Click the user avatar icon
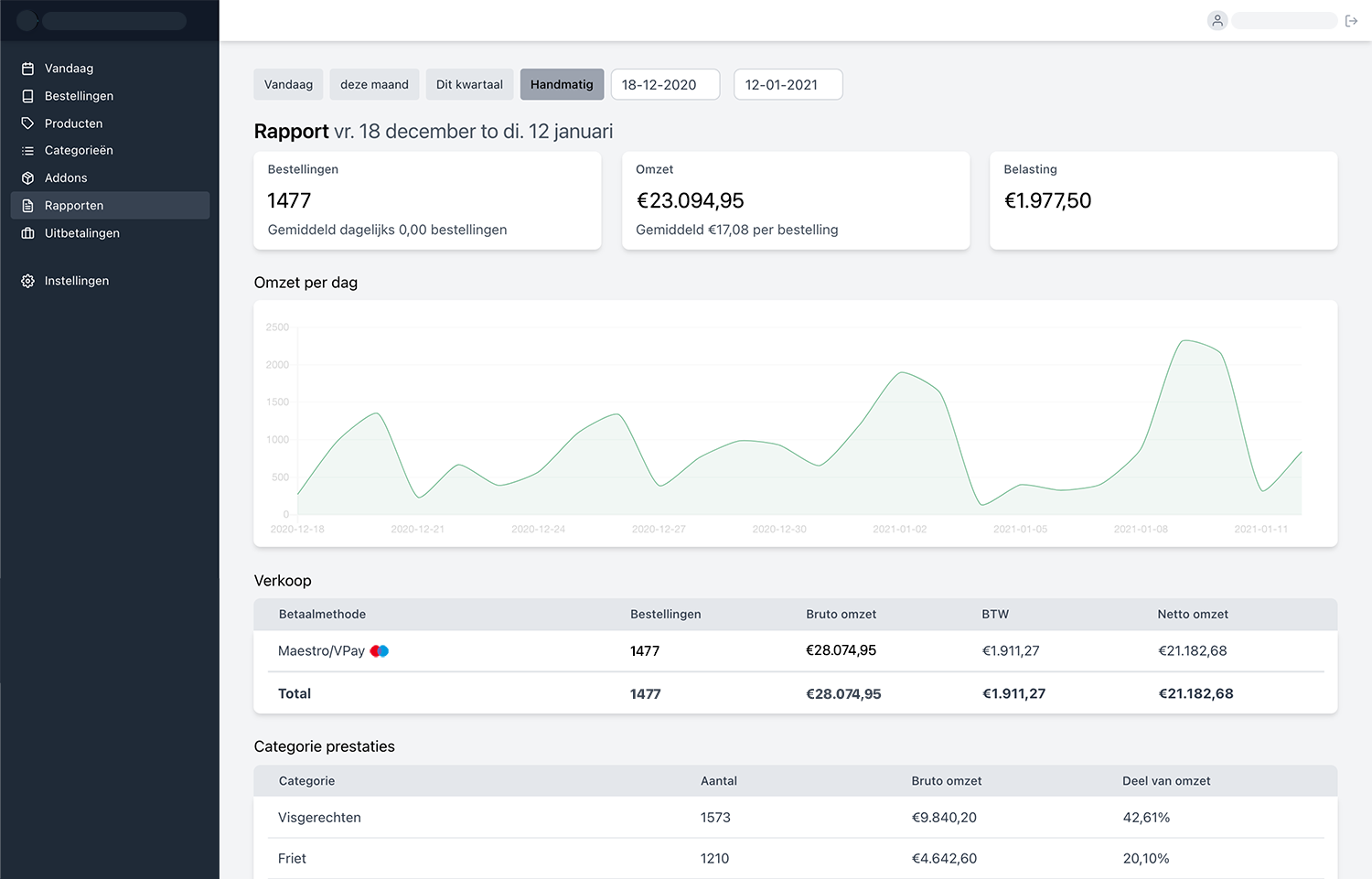Image resolution: width=1372 pixels, height=879 pixels. pos(1217,20)
